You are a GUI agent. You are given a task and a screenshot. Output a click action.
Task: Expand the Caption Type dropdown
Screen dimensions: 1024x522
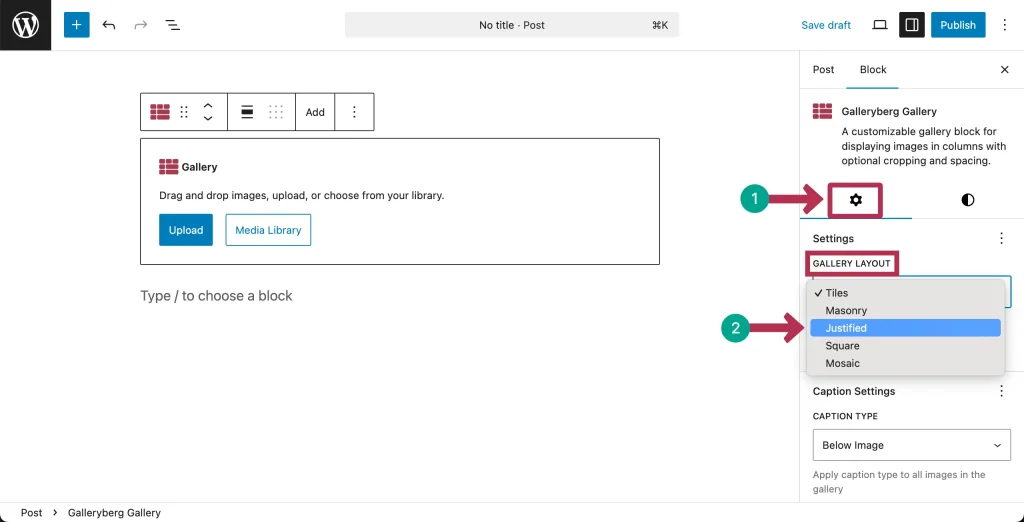click(911, 445)
